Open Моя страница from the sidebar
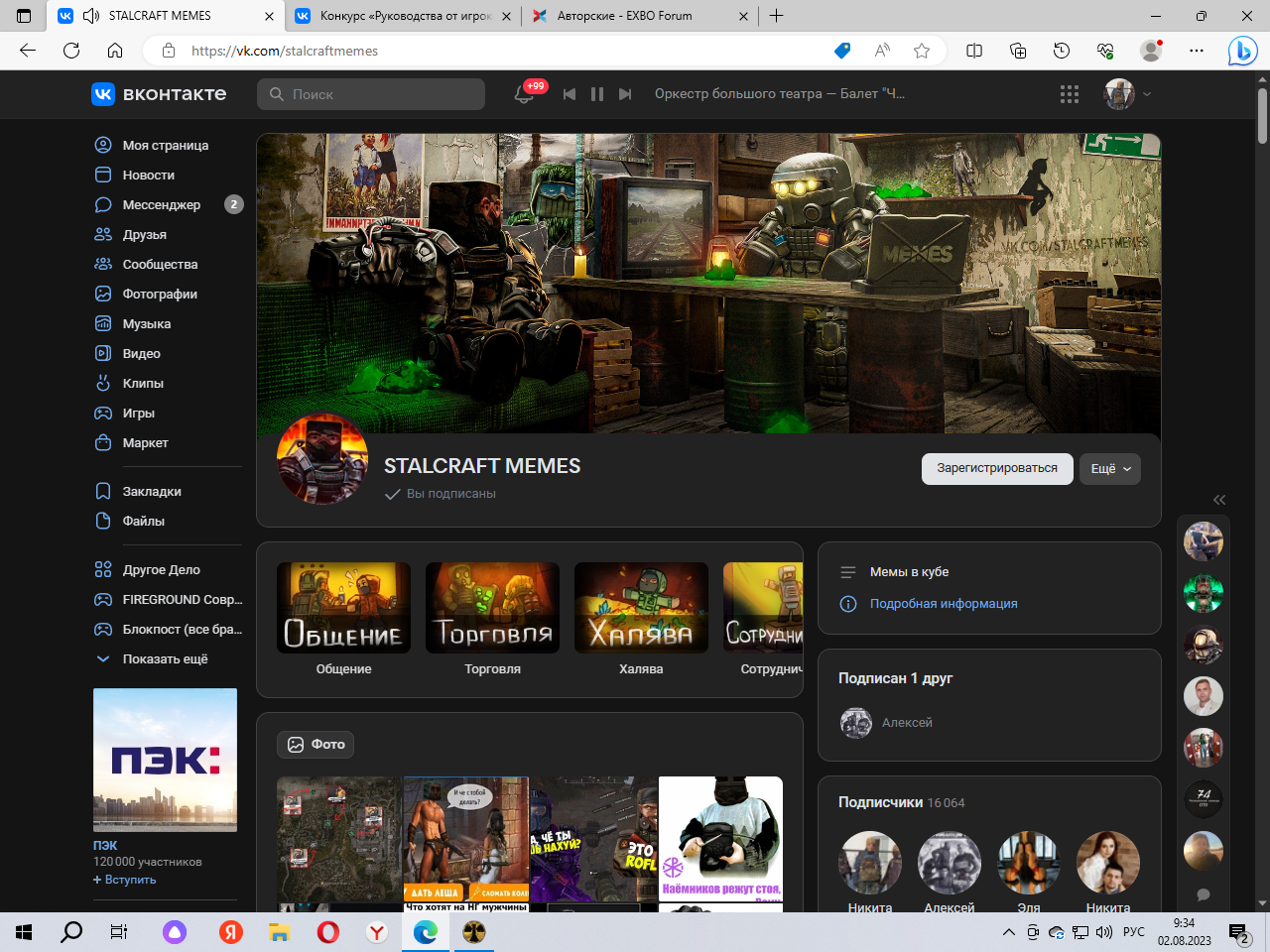Screen dimensions: 1270x952 tap(166, 145)
